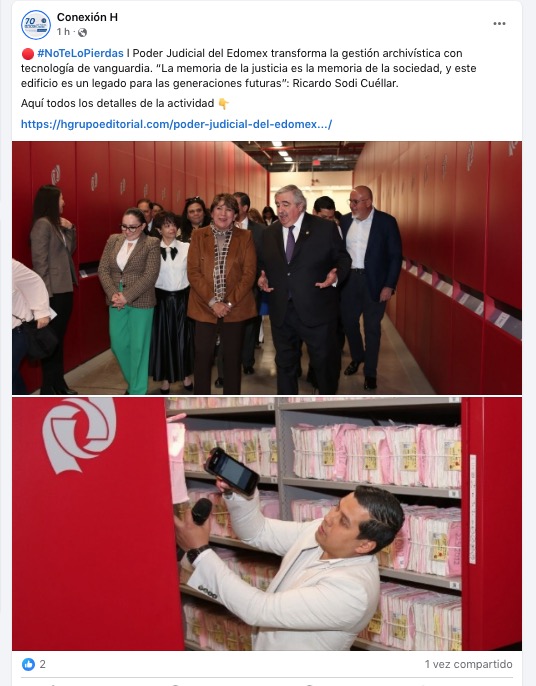The image size is (536, 686).
Task: Click the pointing-down hand emoji
Action: [224, 104]
